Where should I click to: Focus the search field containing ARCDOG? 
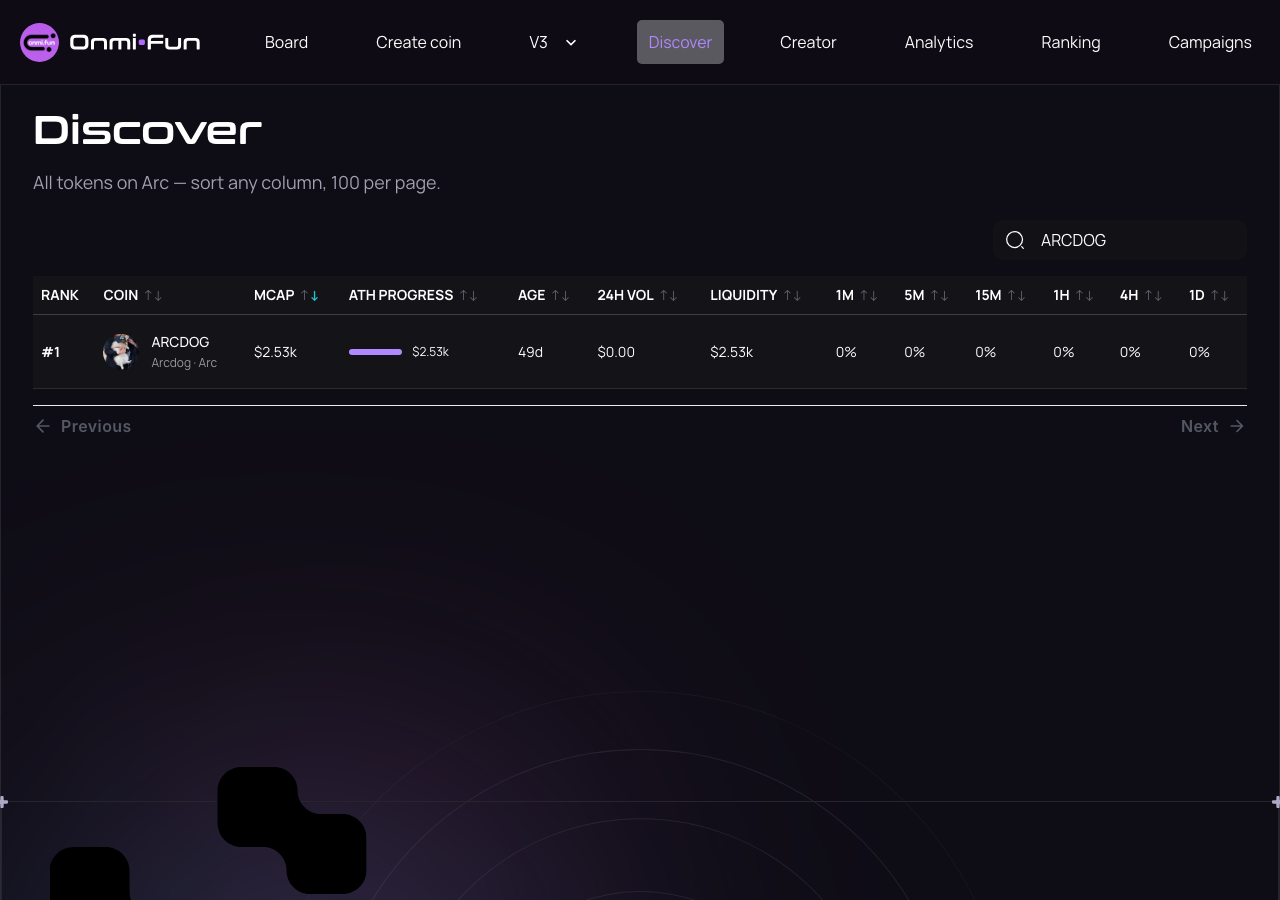point(1120,240)
